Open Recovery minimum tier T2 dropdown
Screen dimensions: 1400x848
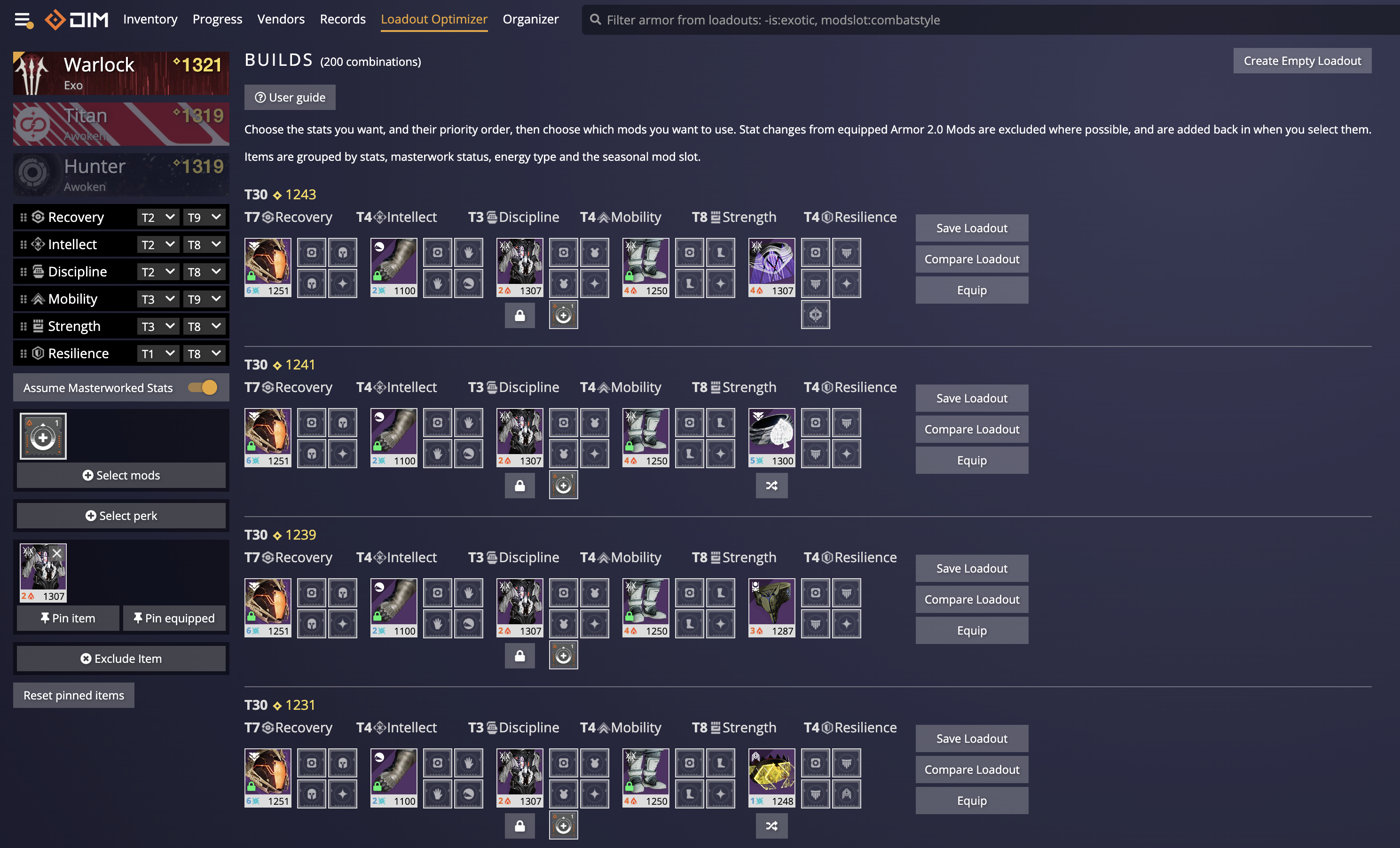158,217
